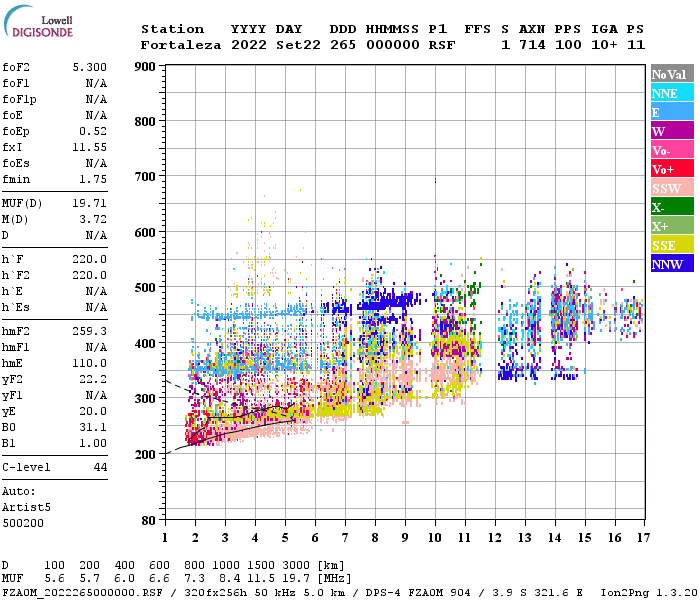
Task: Click the 900 km height axis label
Action: (145, 67)
